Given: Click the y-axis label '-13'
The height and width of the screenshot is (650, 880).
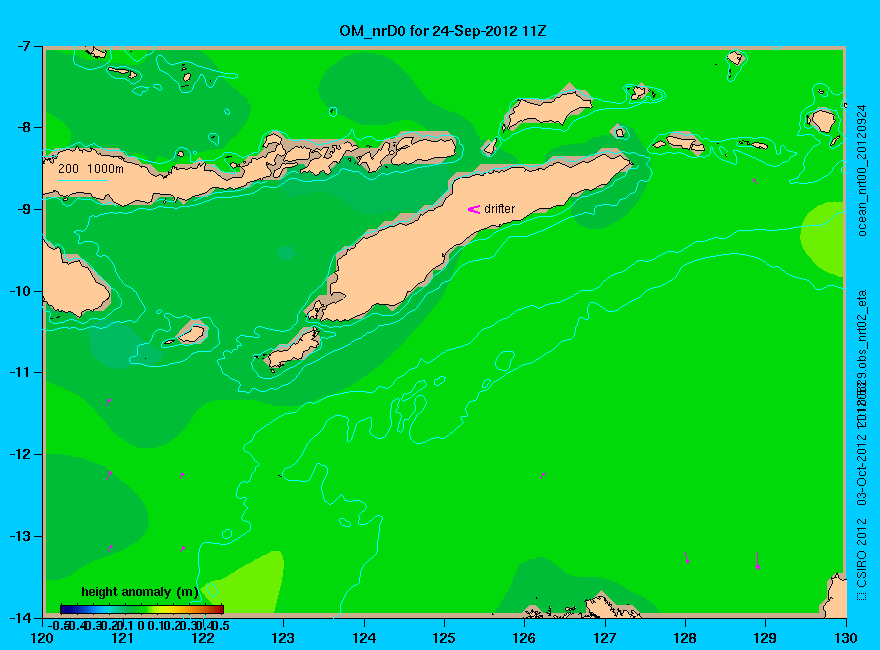Looking at the screenshot, I should [x=20, y=536].
